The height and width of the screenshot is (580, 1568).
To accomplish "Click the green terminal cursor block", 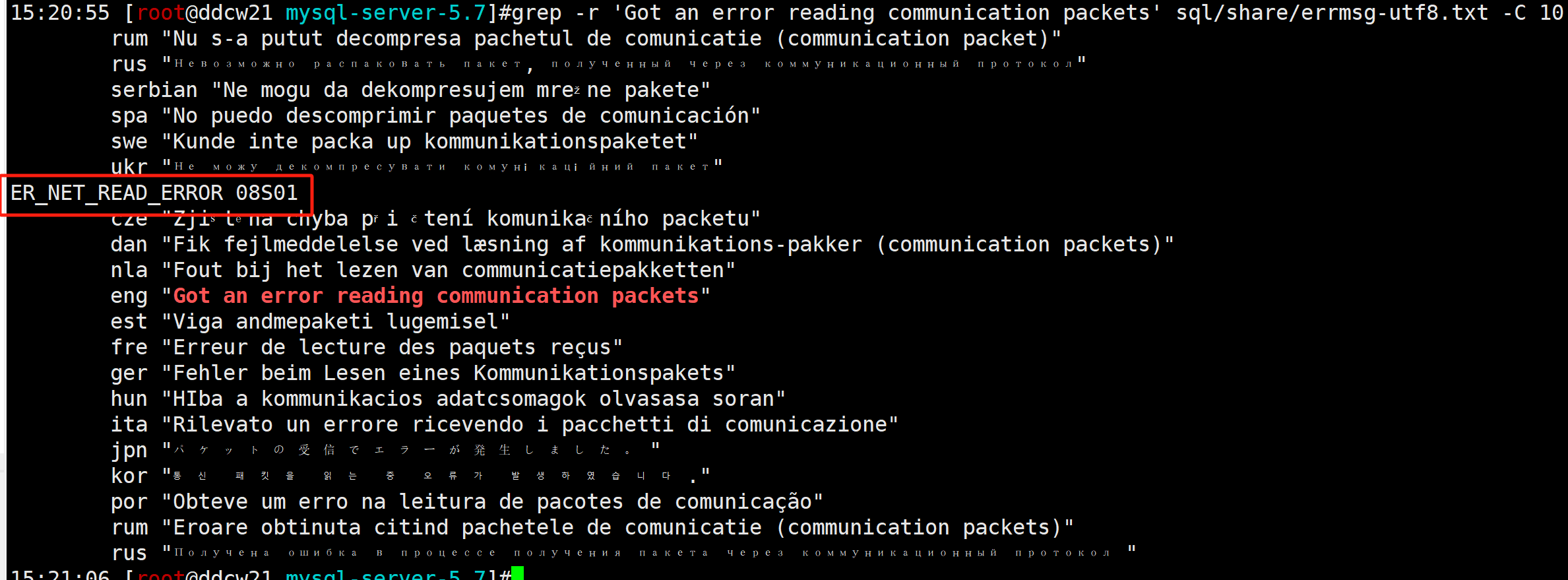I will (x=517, y=573).
